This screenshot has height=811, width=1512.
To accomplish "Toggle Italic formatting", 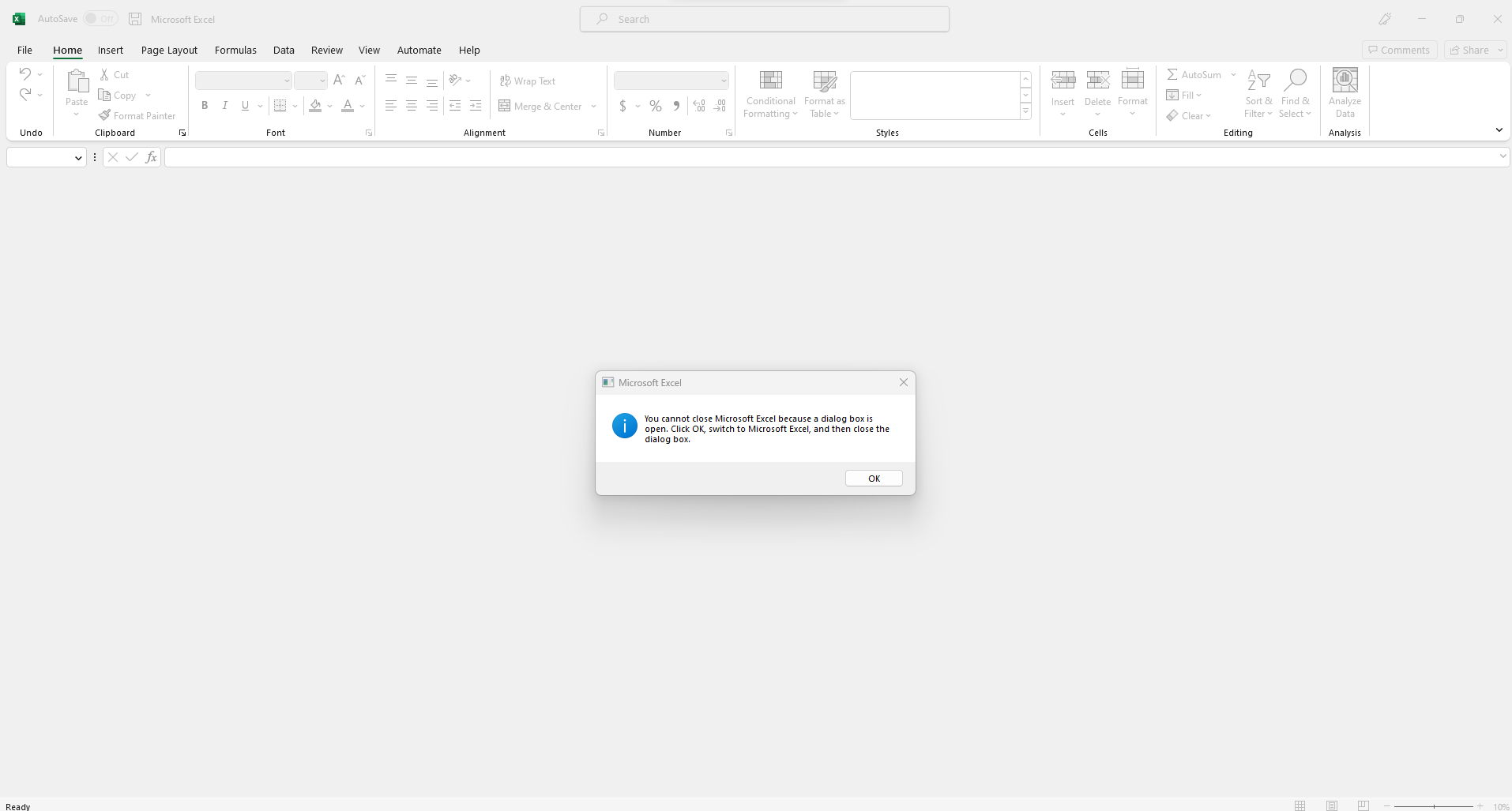I will click(225, 105).
